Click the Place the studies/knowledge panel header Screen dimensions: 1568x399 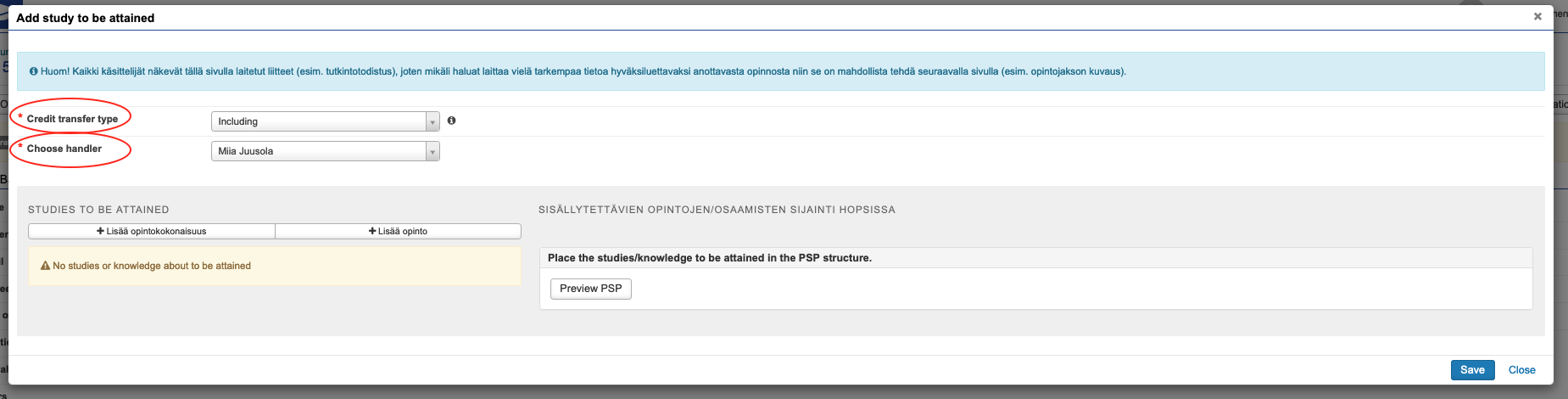[710, 258]
